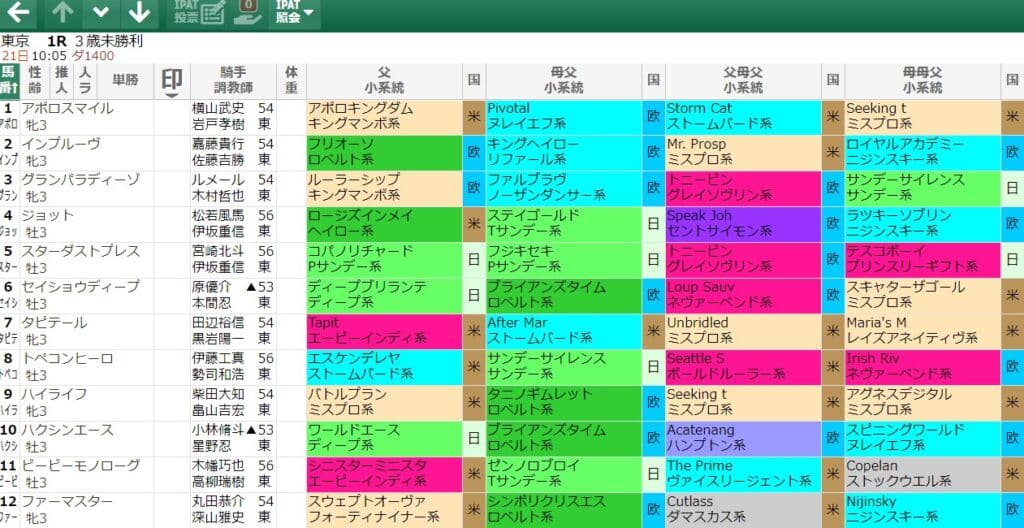Click sire cell ディープブリランテ
Screen dimensions: 1024x528
[385, 295]
